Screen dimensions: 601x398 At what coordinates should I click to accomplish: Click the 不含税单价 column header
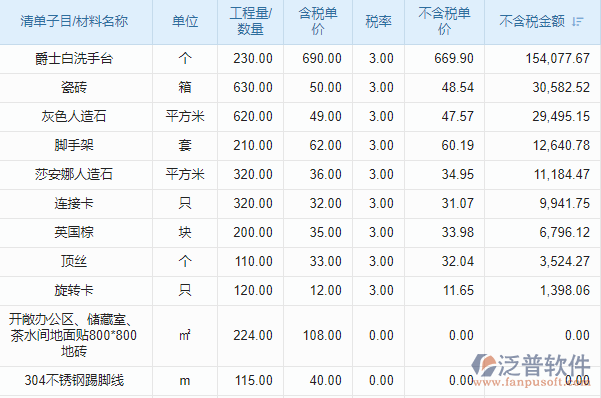[445, 21]
